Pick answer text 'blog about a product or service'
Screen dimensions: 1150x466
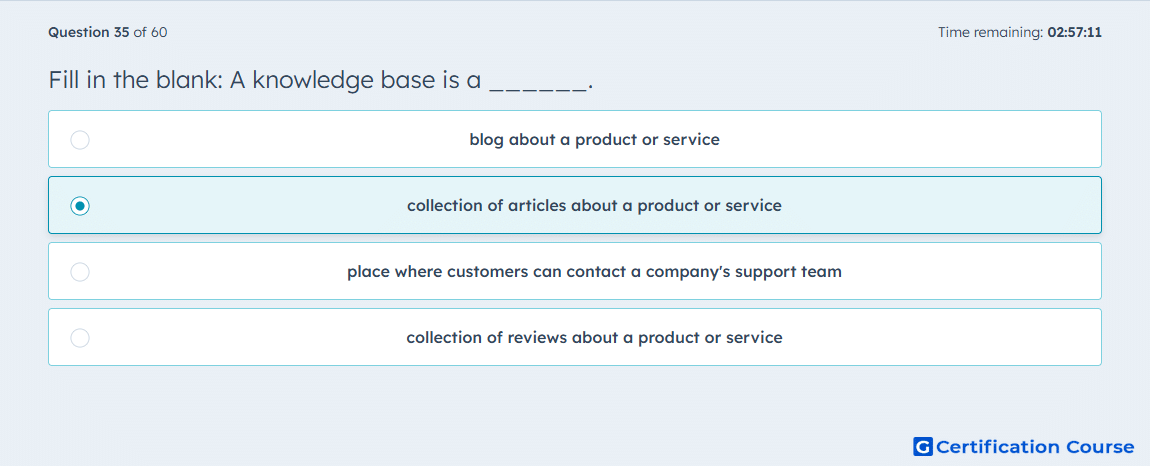(595, 139)
